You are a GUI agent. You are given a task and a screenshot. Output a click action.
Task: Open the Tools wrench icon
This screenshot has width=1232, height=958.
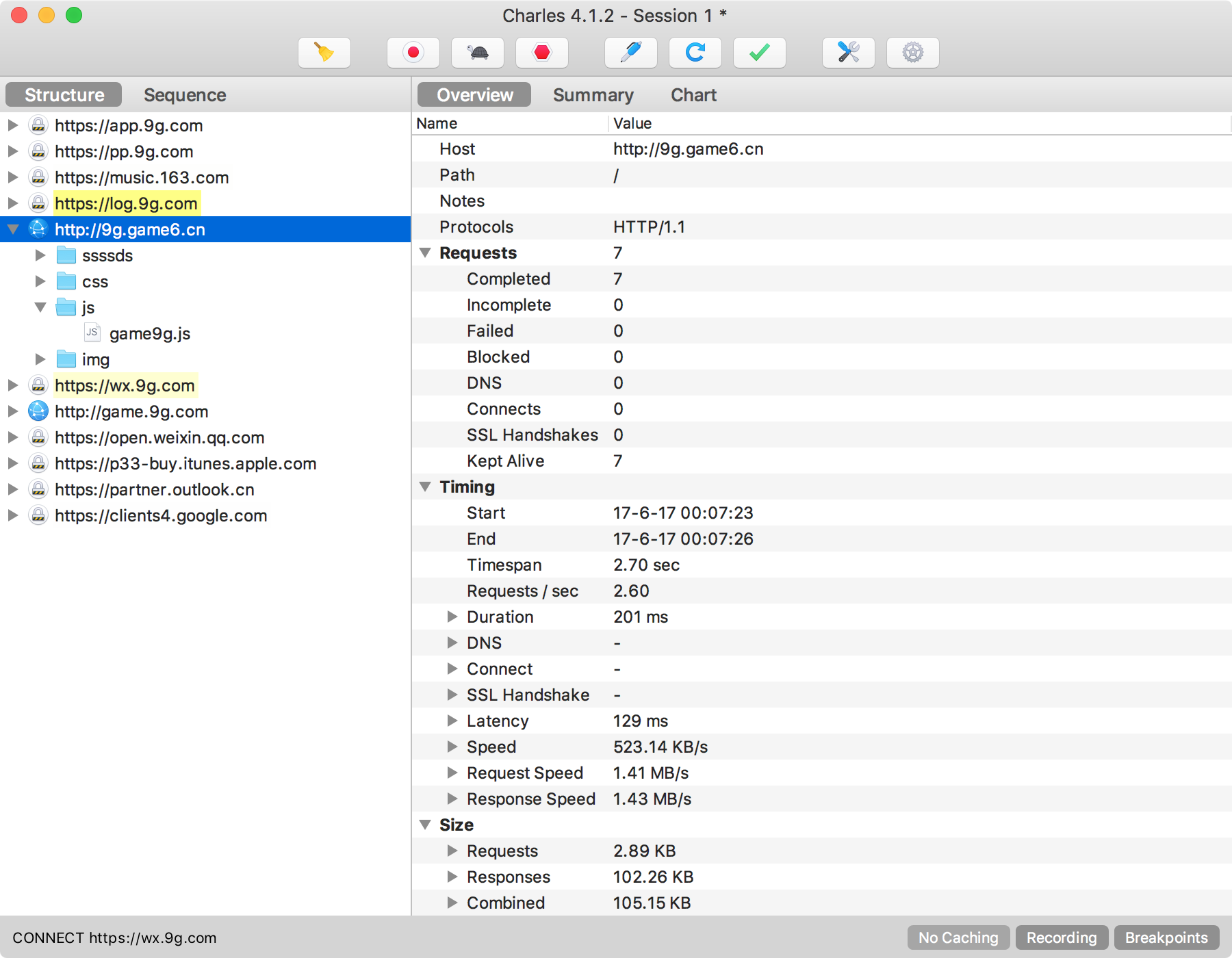[x=848, y=53]
